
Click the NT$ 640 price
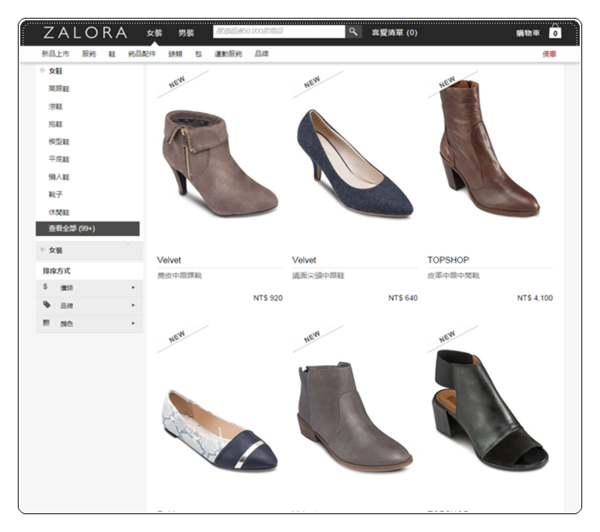(403, 298)
